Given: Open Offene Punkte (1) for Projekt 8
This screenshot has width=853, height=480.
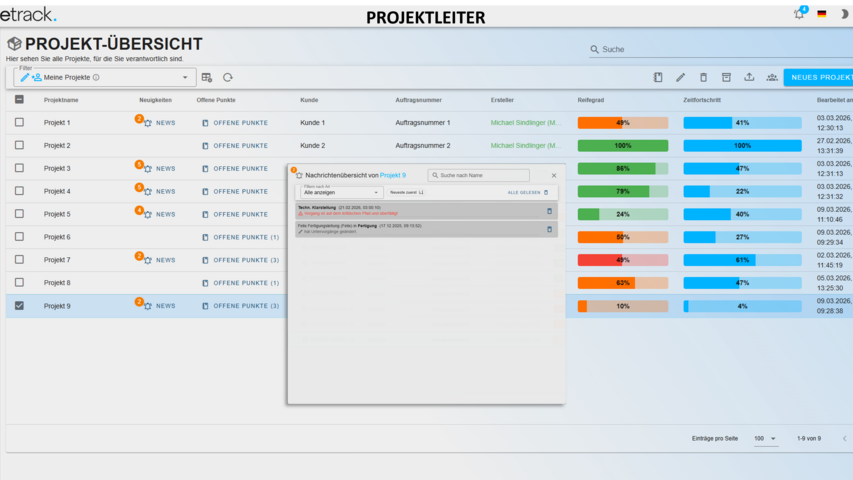Looking at the screenshot, I should pos(240,283).
